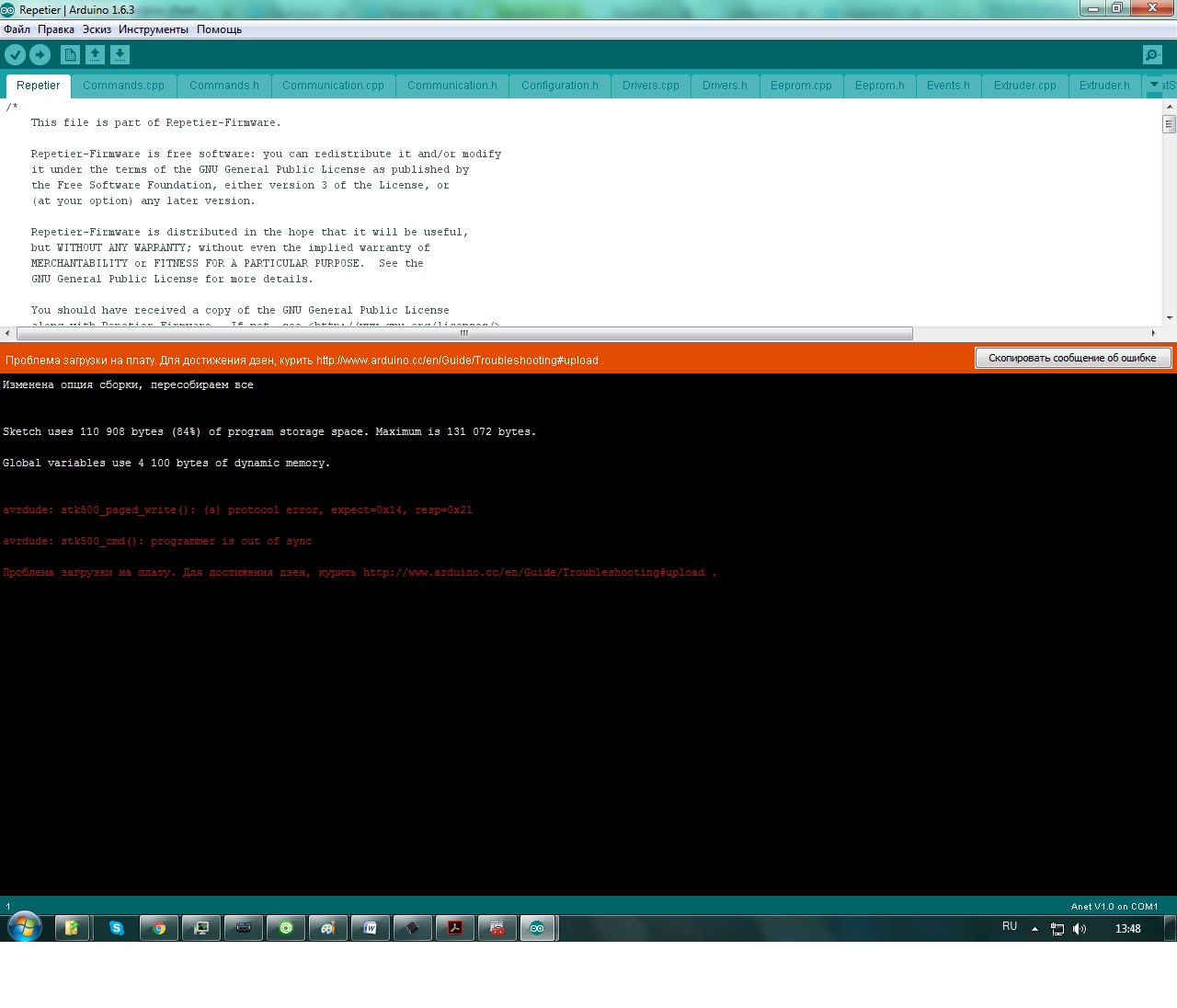
Task: Switch to the Commands.h tab
Action: 224,86
